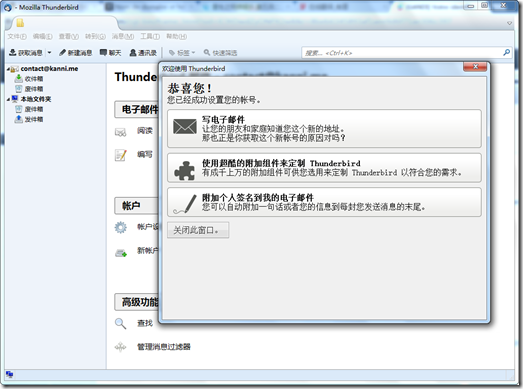Click the 写电子邮件 card in the welcome dialog
This screenshot has width=523, height=389.
pyautogui.click(x=324, y=128)
